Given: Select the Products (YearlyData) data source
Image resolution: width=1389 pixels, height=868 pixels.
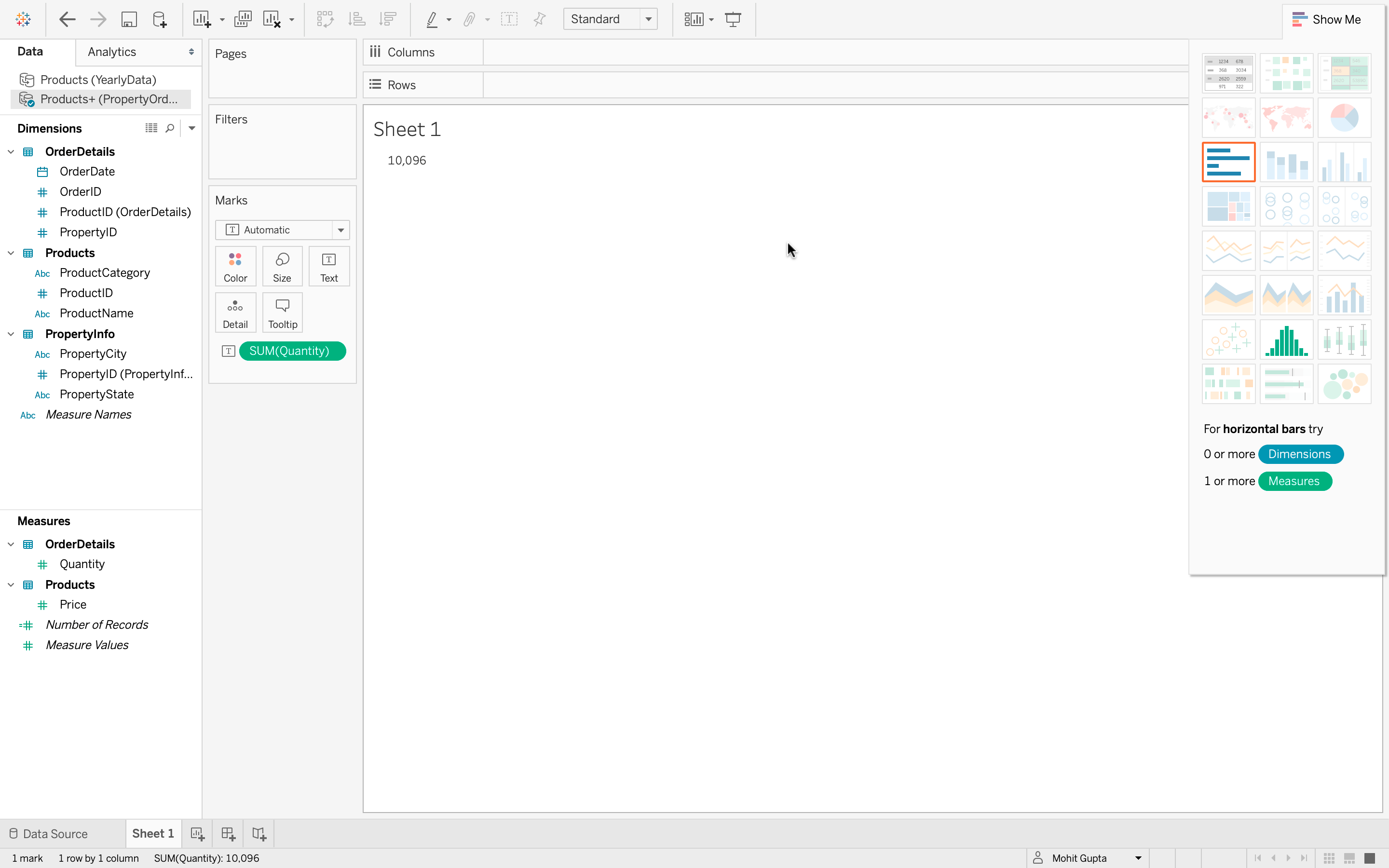Looking at the screenshot, I should point(98,79).
